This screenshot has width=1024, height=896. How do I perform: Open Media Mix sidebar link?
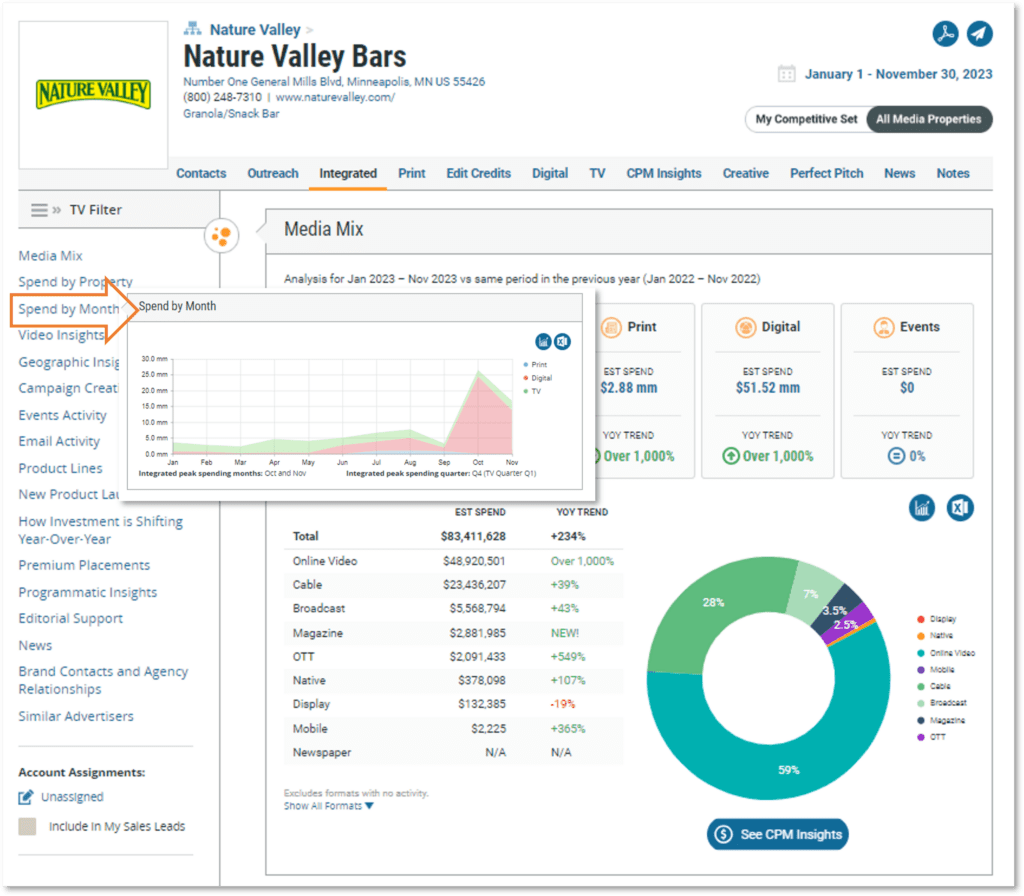[x=50, y=255]
